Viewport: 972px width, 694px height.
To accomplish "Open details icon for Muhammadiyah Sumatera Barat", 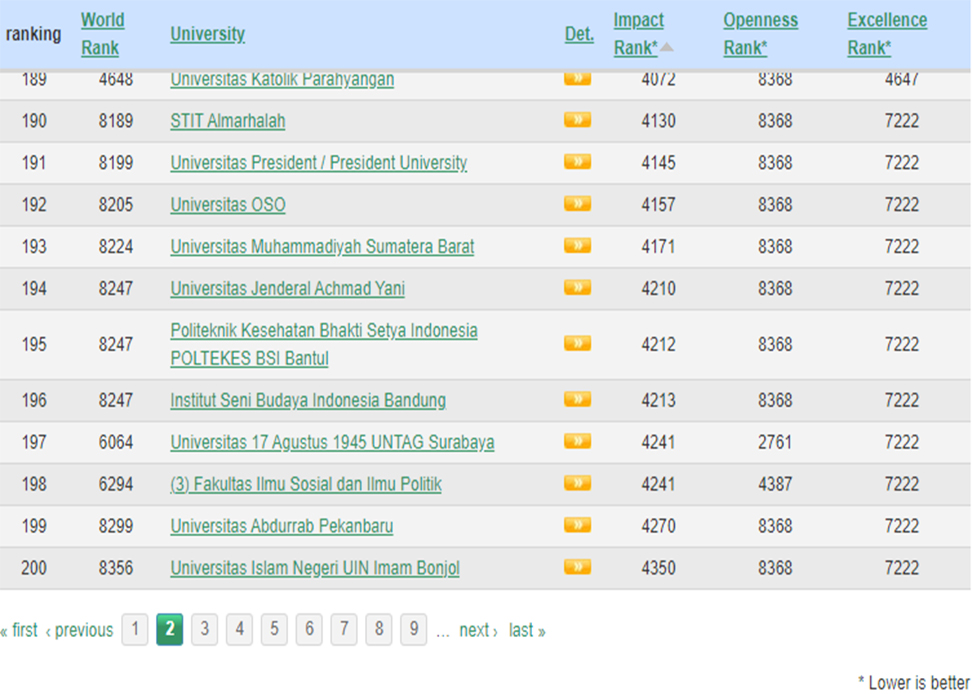I will click(x=577, y=246).
